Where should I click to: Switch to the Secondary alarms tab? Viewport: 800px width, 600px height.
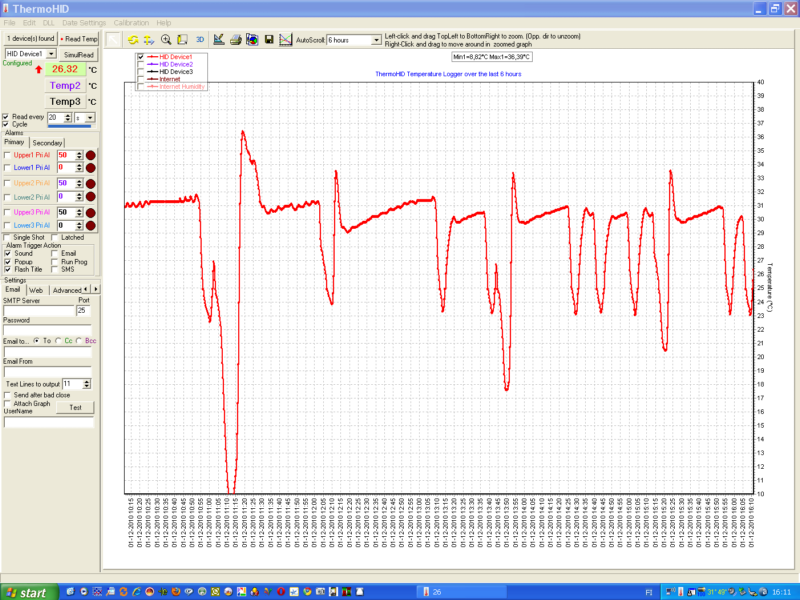(47, 143)
